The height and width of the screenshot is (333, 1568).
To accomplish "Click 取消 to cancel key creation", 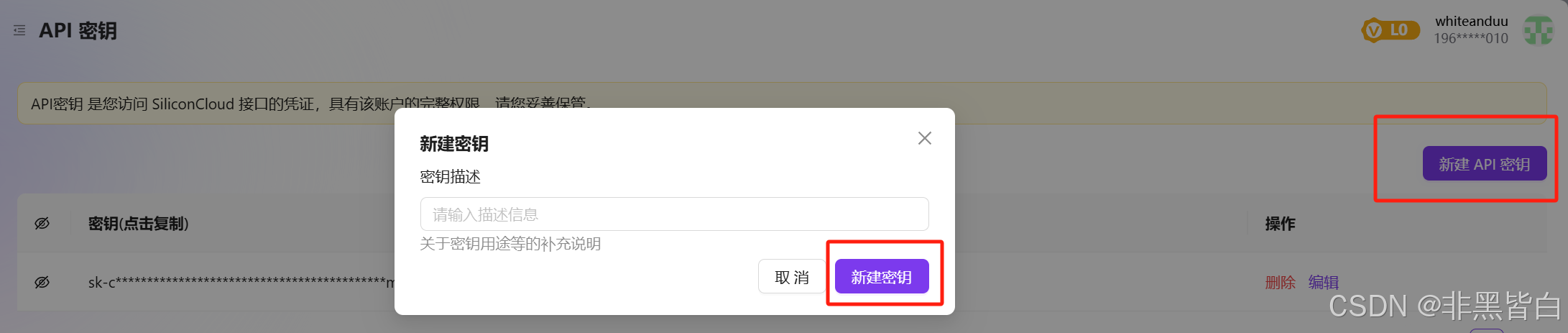I will click(792, 277).
